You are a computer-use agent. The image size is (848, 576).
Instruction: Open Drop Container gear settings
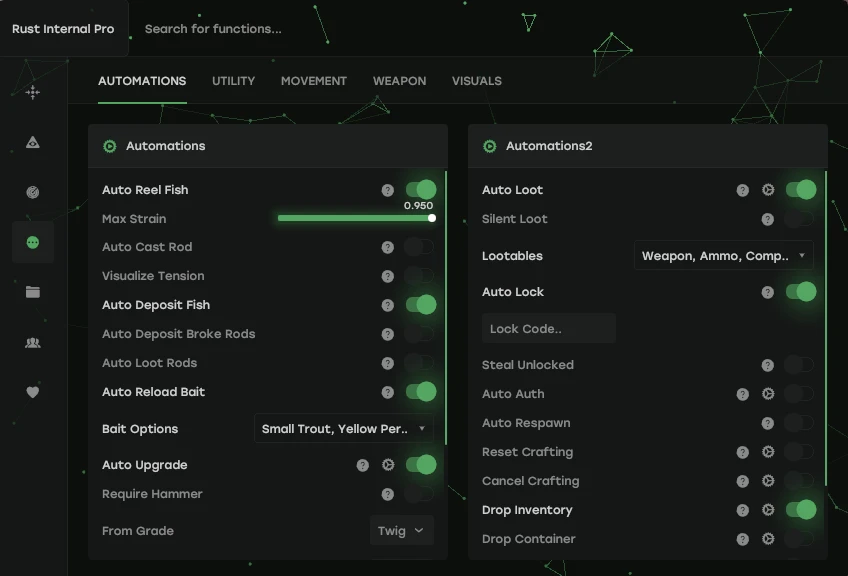point(768,539)
